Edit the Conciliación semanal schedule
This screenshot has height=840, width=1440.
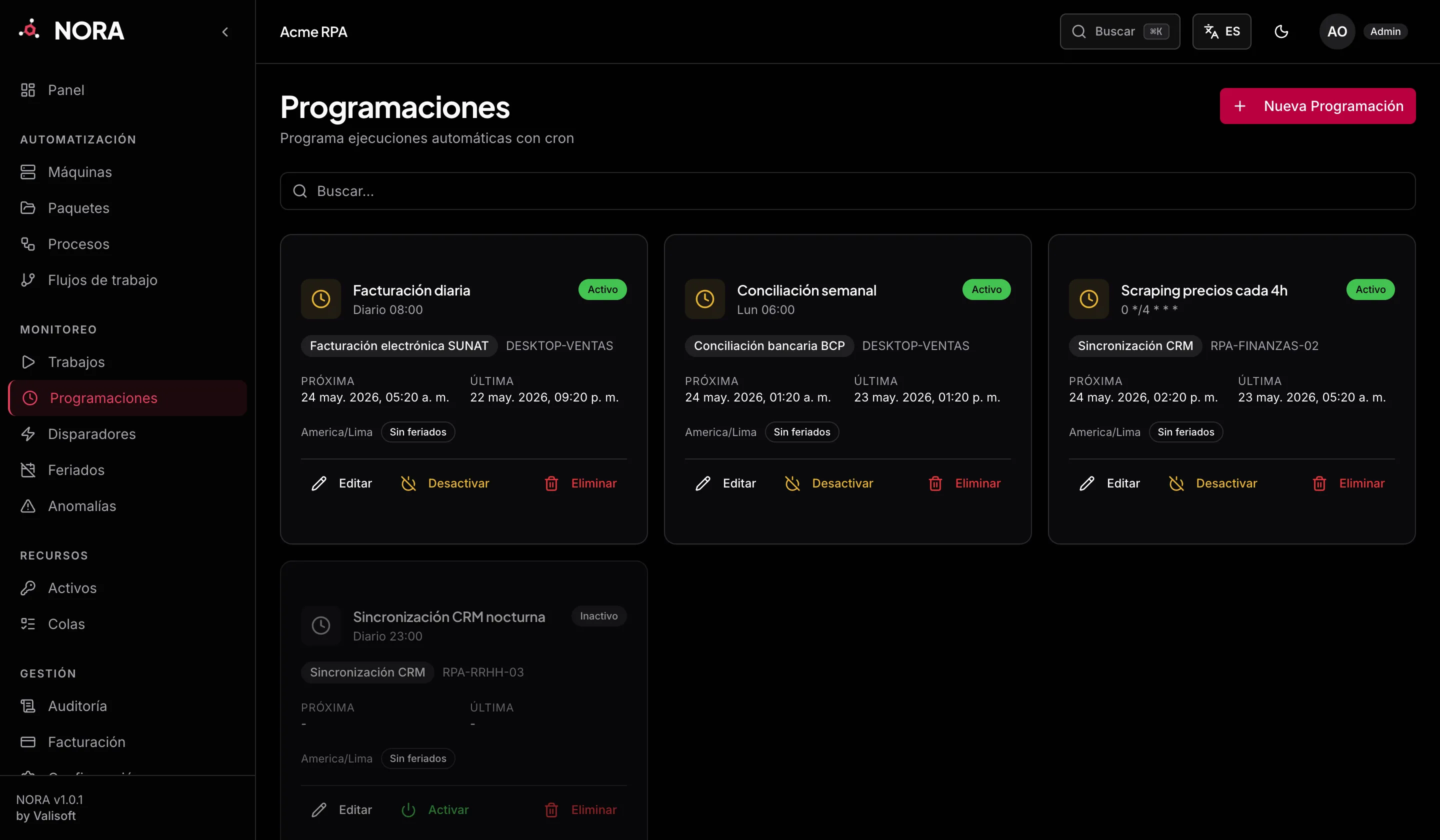click(x=725, y=483)
